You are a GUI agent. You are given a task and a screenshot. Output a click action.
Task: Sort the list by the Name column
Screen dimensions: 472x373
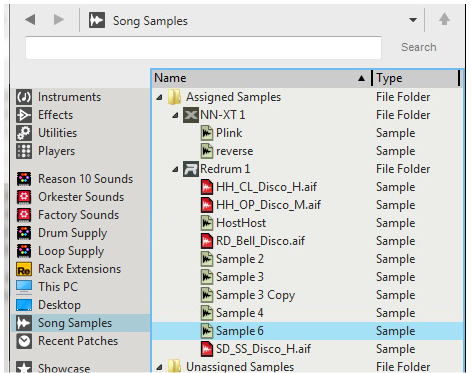coord(262,78)
